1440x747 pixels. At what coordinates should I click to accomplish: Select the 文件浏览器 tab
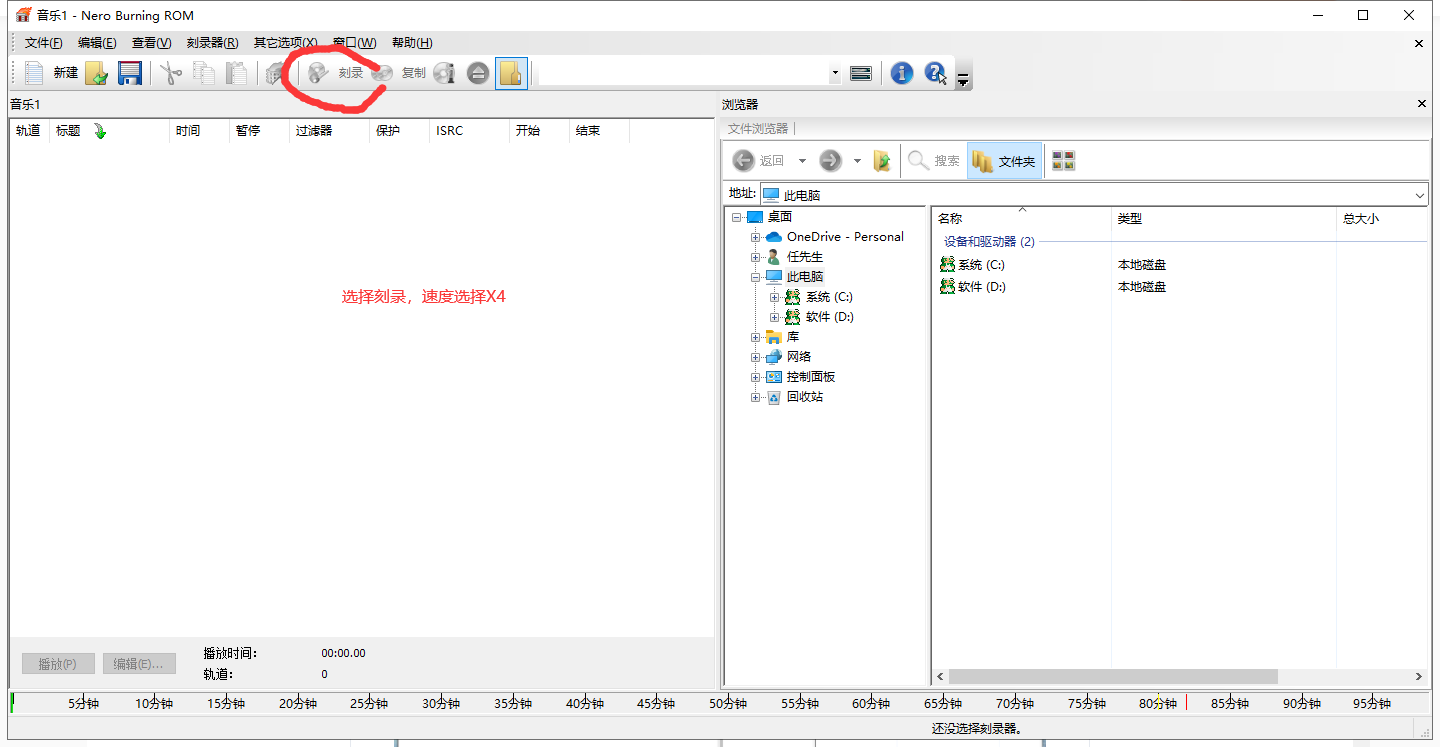click(x=758, y=128)
